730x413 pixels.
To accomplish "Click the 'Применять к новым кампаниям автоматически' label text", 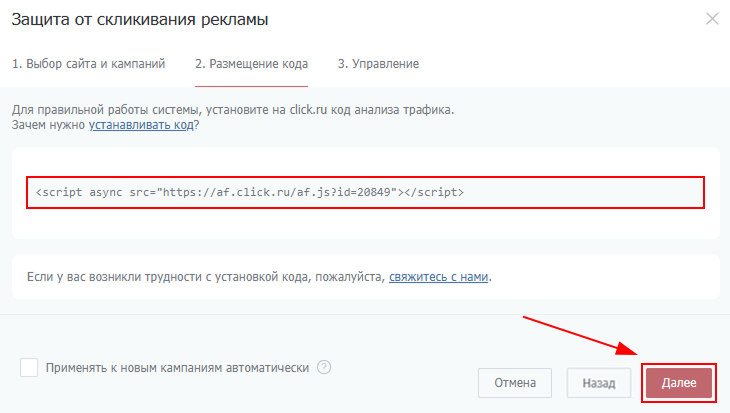I will 178,368.
